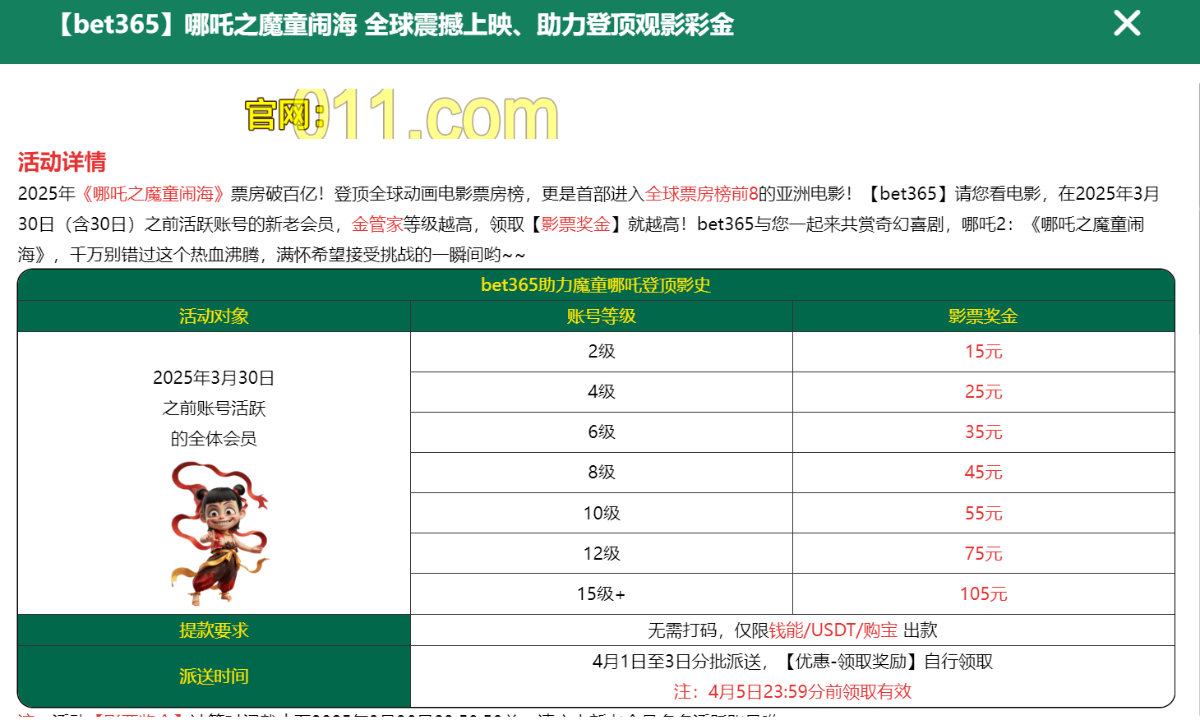The width and height of the screenshot is (1200, 720).
Task: Click the 8级 account level cell
Action: 601,472
